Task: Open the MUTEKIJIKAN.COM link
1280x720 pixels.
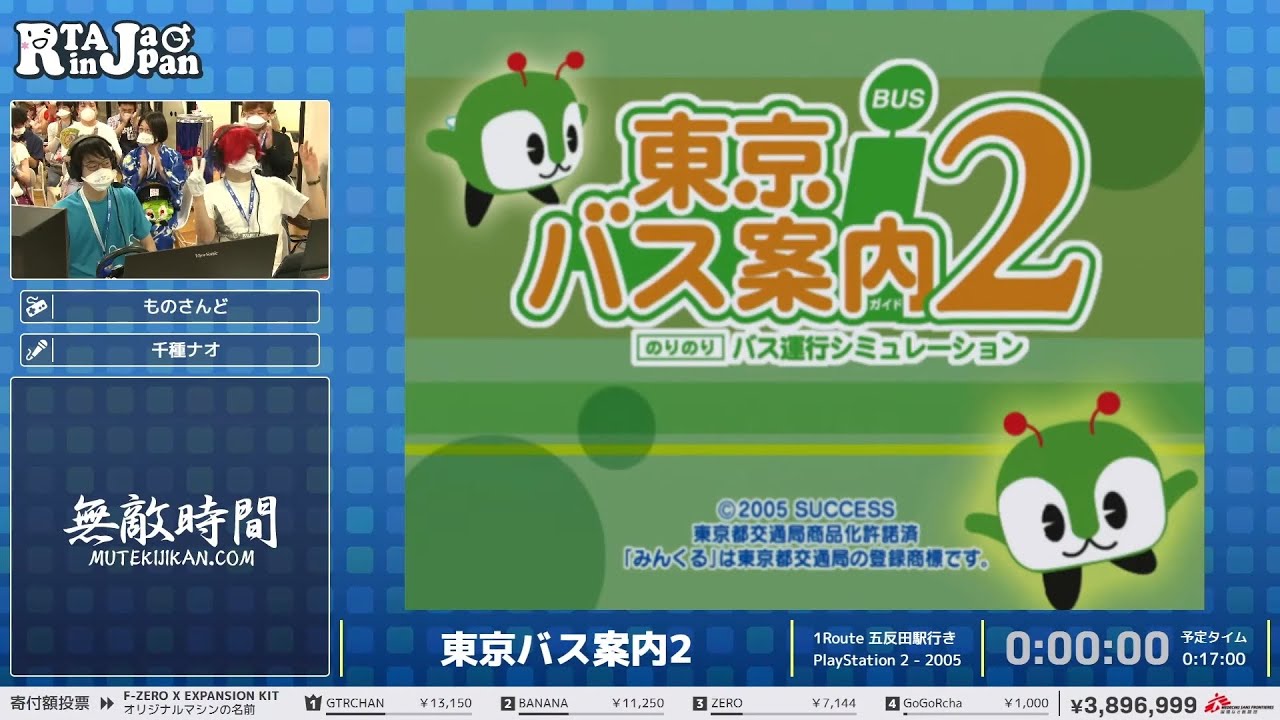Action: [x=171, y=559]
